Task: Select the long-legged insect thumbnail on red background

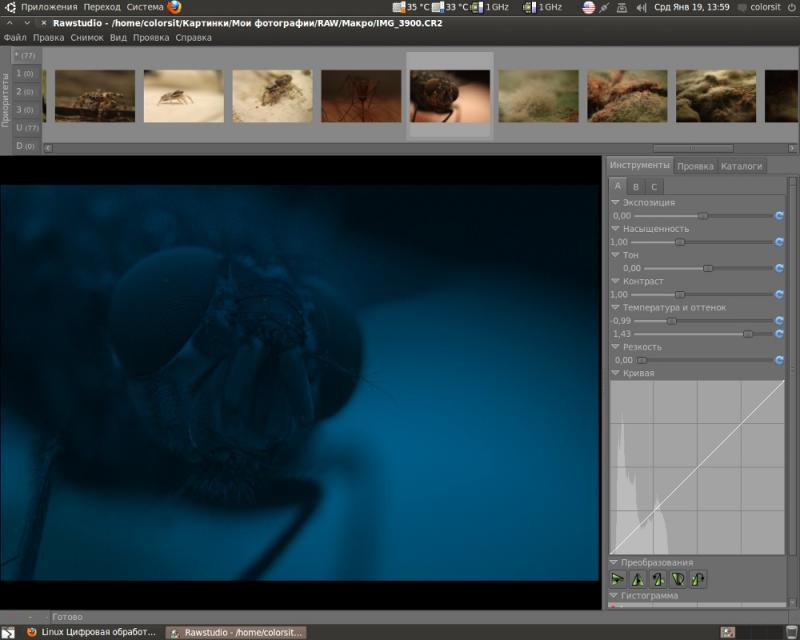Action: [x=361, y=96]
